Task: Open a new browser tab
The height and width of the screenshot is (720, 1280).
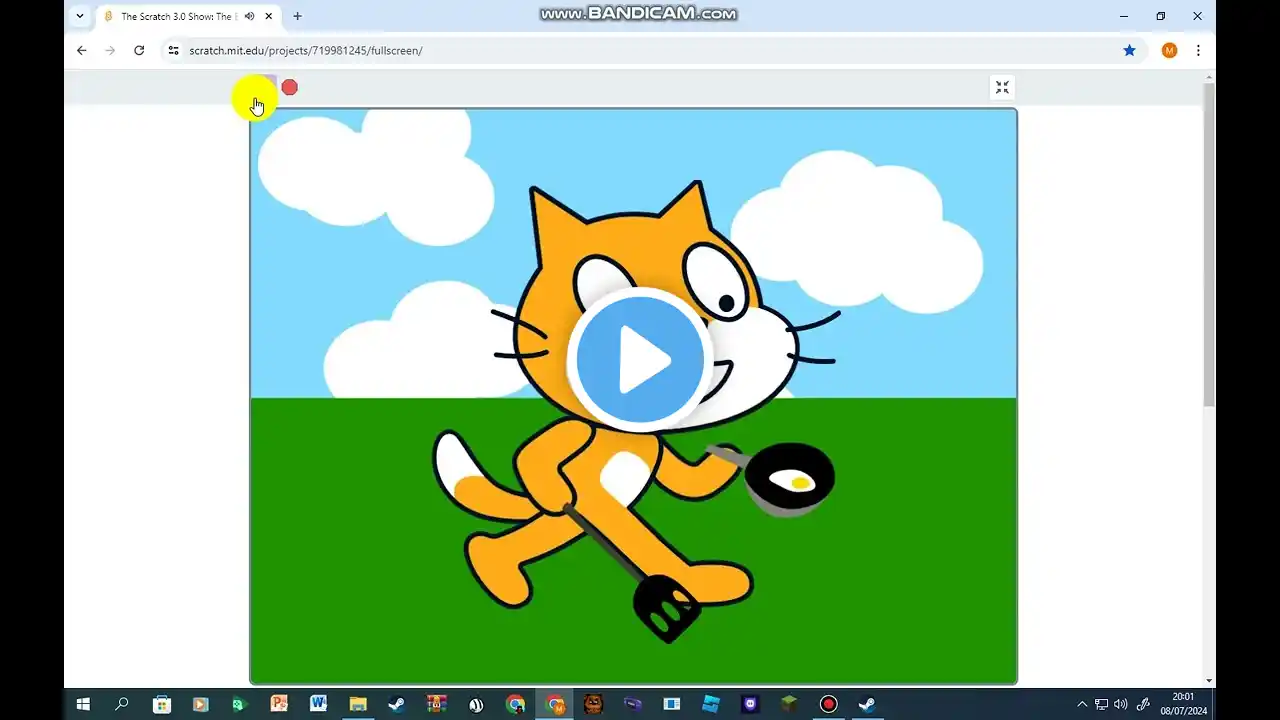Action: [x=297, y=16]
